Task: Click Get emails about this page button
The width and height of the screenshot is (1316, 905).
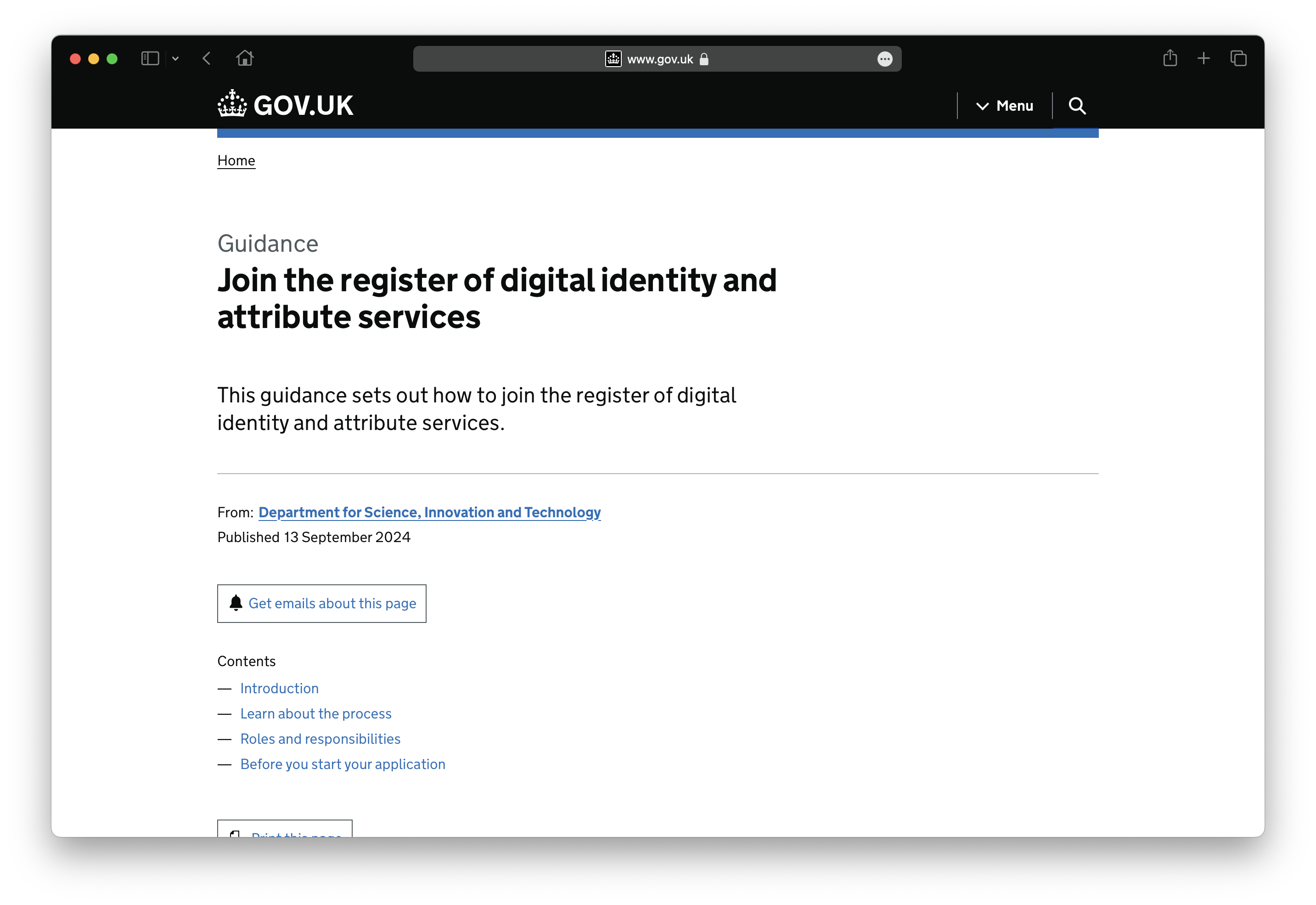Action: (x=322, y=603)
